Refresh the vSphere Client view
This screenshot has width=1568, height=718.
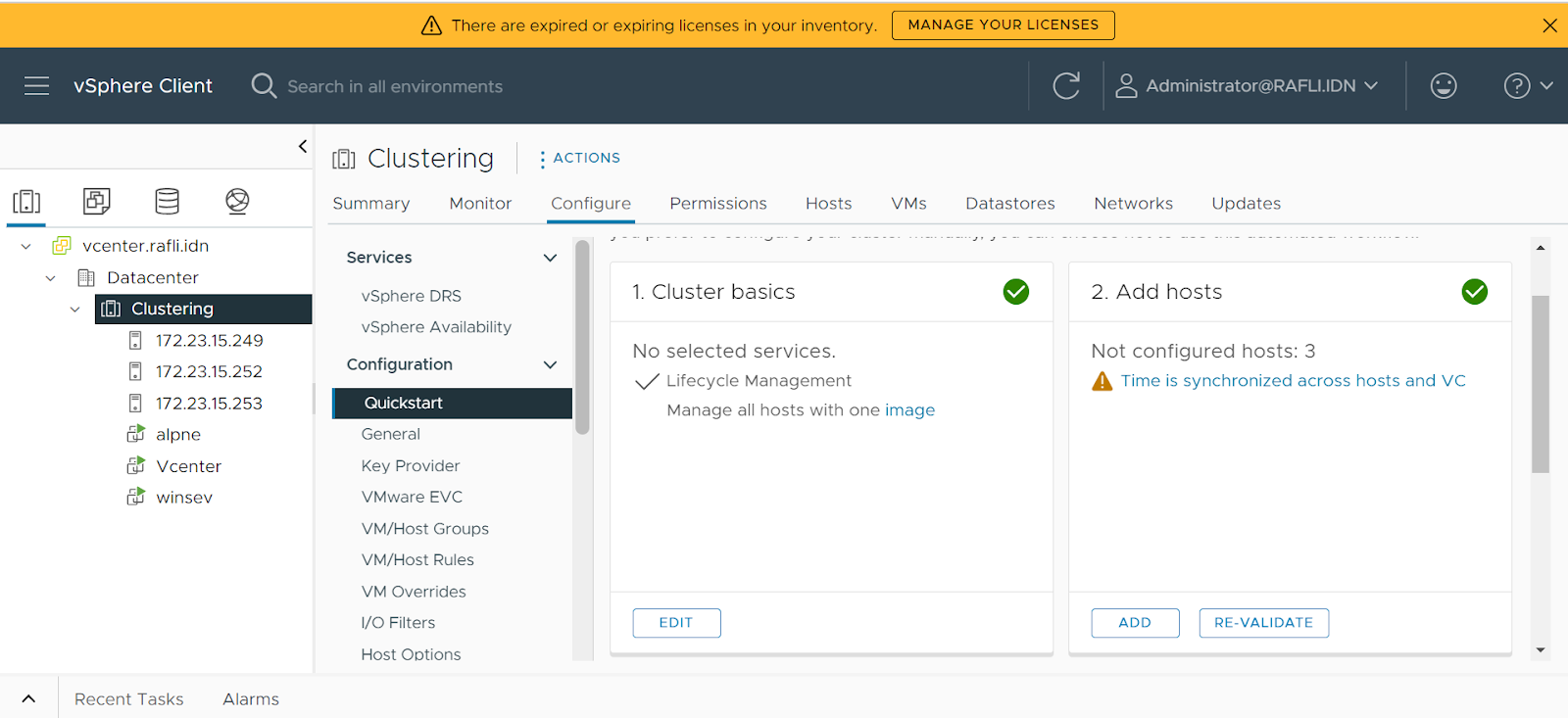tap(1066, 86)
